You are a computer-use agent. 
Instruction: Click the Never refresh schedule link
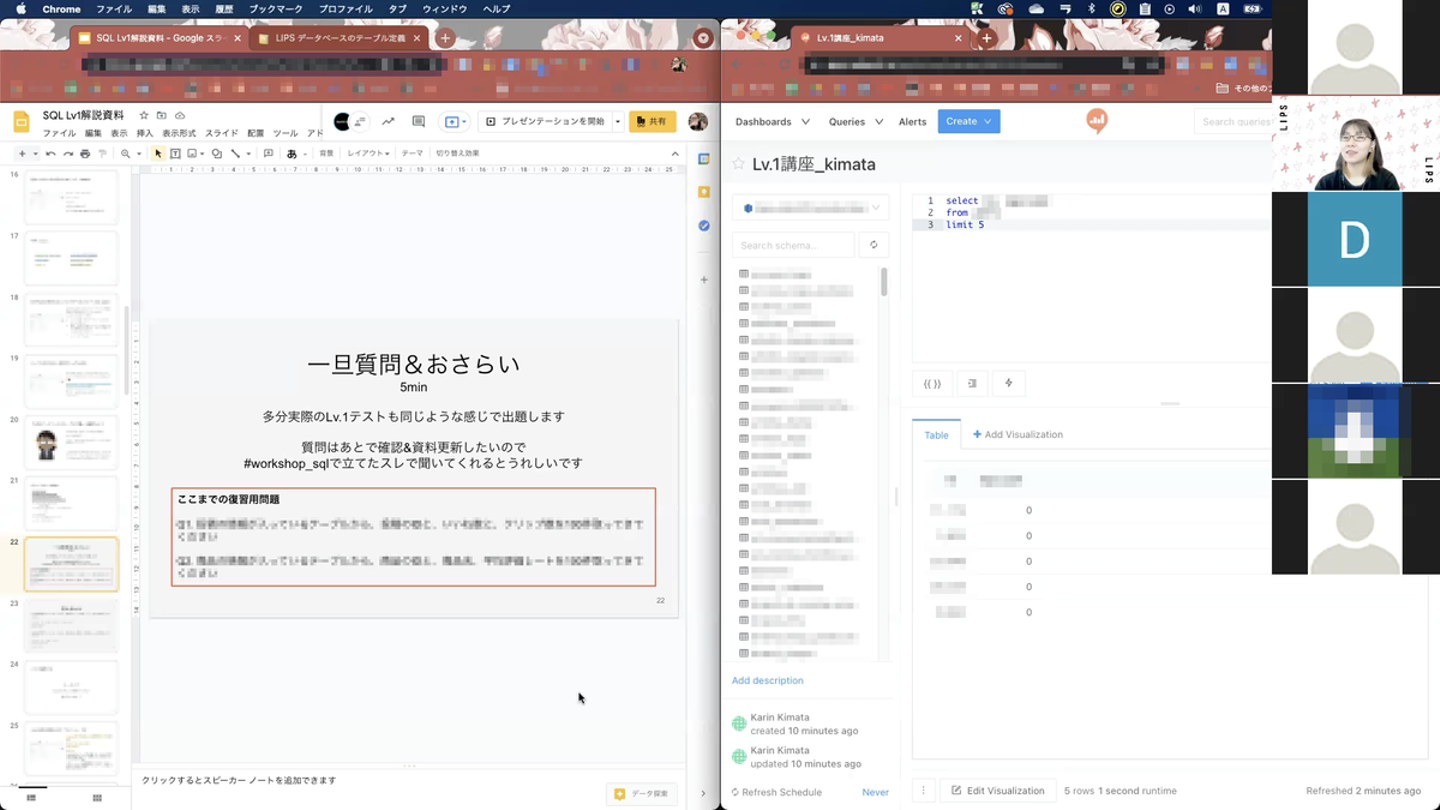tap(875, 792)
